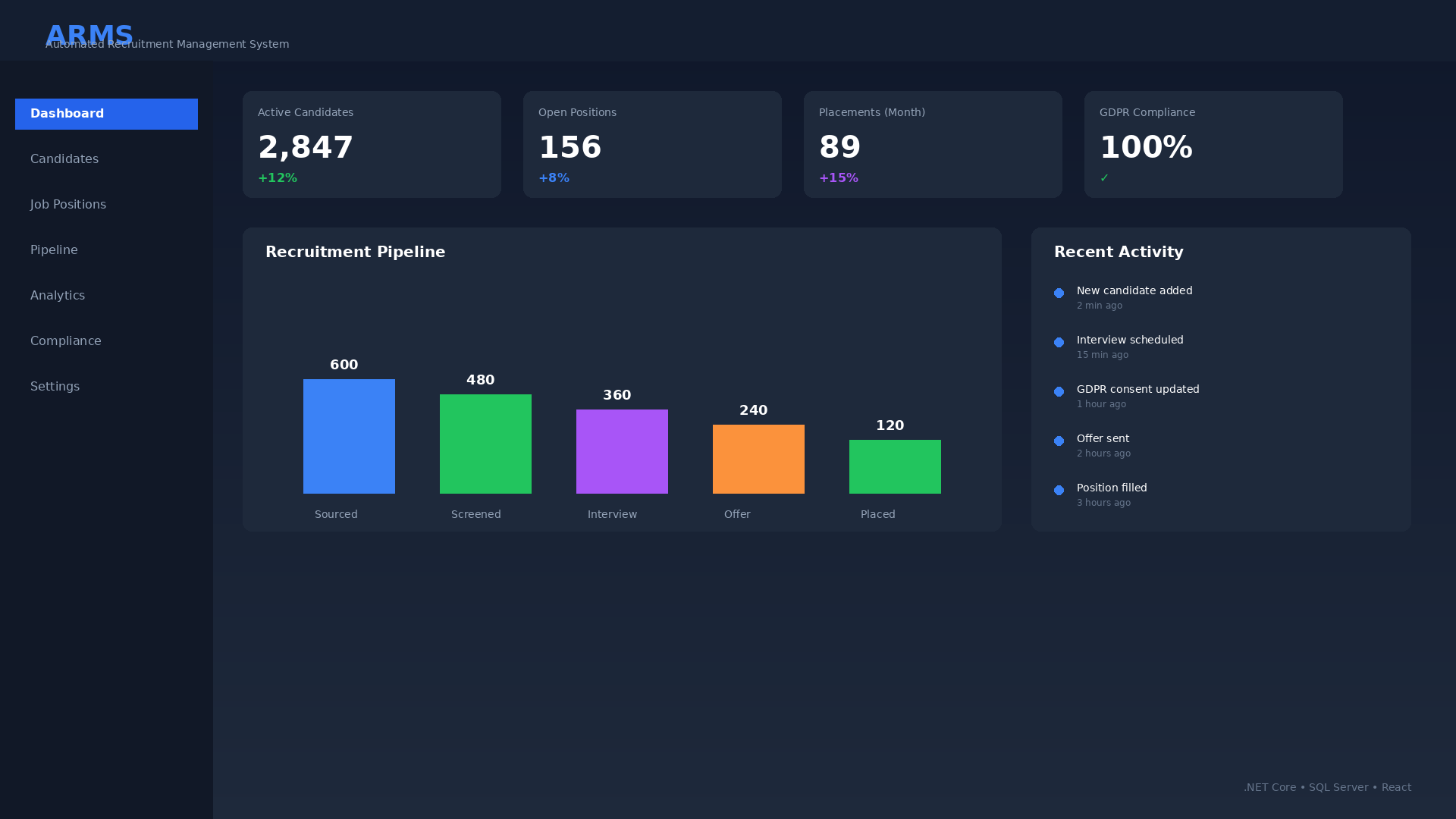Click the dot beside Offer sent activity

[x=1059, y=441]
